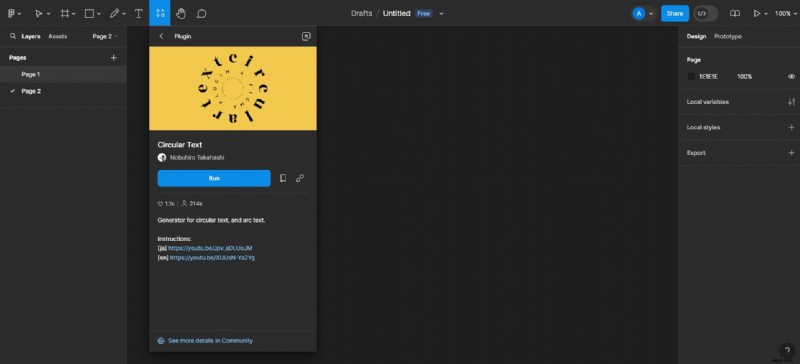Viewport: 800px width, 364px height.
Task: Click the page background color swatch
Action: coord(691,77)
